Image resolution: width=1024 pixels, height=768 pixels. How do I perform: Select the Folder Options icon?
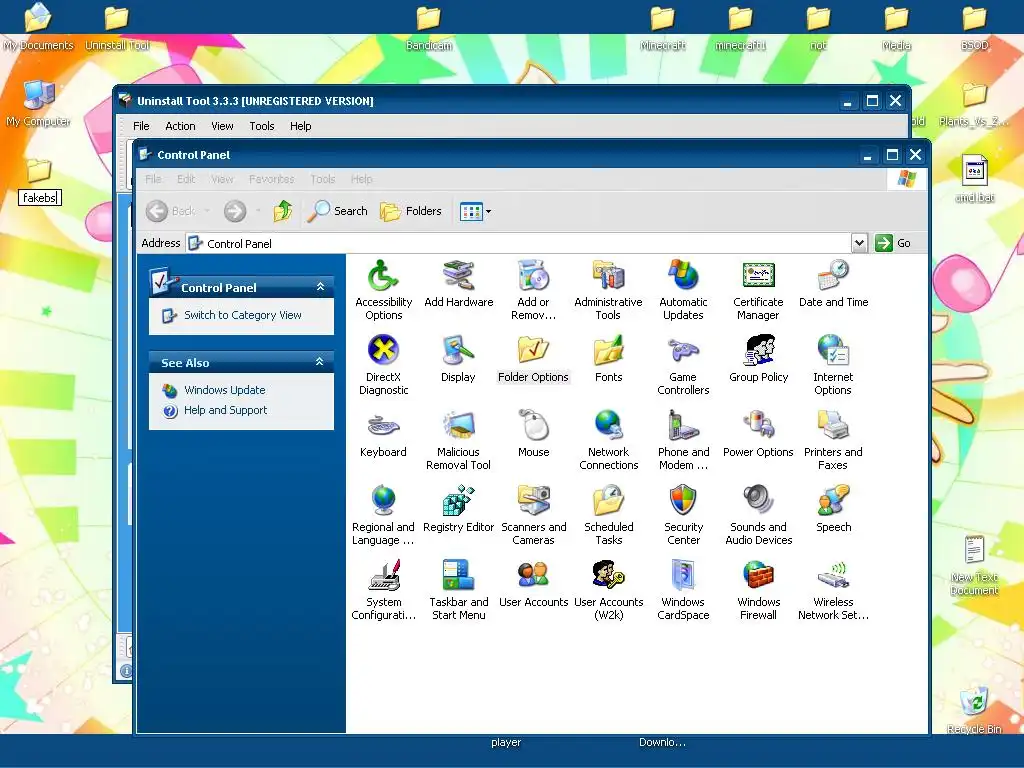533,359
